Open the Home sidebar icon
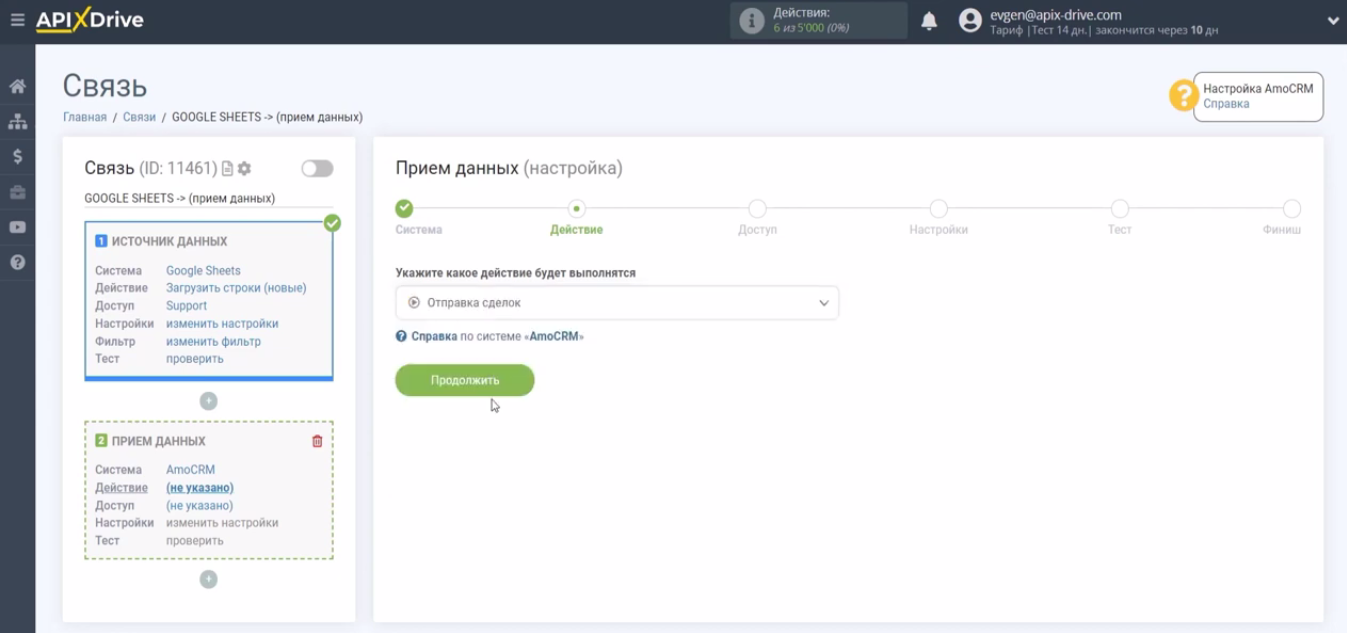This screenshot has height=633, width=1347. (17, 86)
